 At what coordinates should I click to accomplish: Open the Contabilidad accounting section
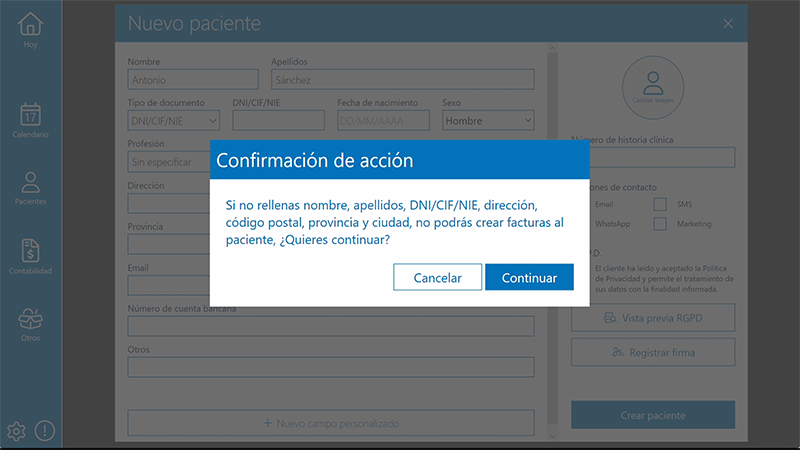(30, 257)
